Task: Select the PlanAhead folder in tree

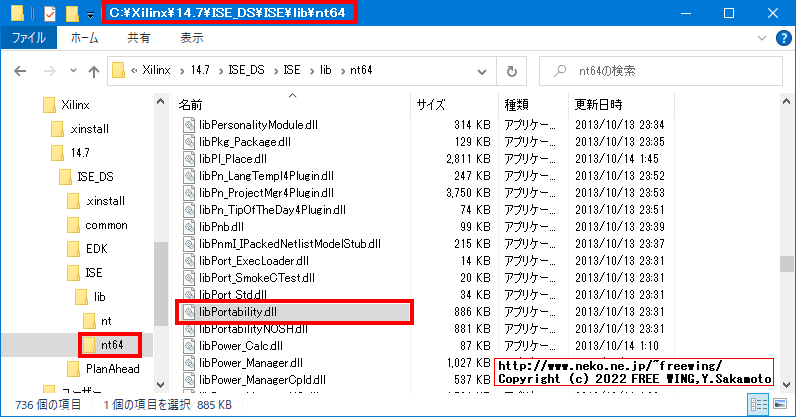Action: click(x=112, y=369)
